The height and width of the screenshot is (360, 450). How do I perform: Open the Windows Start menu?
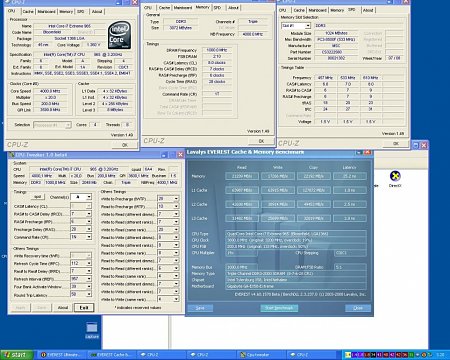17,355
